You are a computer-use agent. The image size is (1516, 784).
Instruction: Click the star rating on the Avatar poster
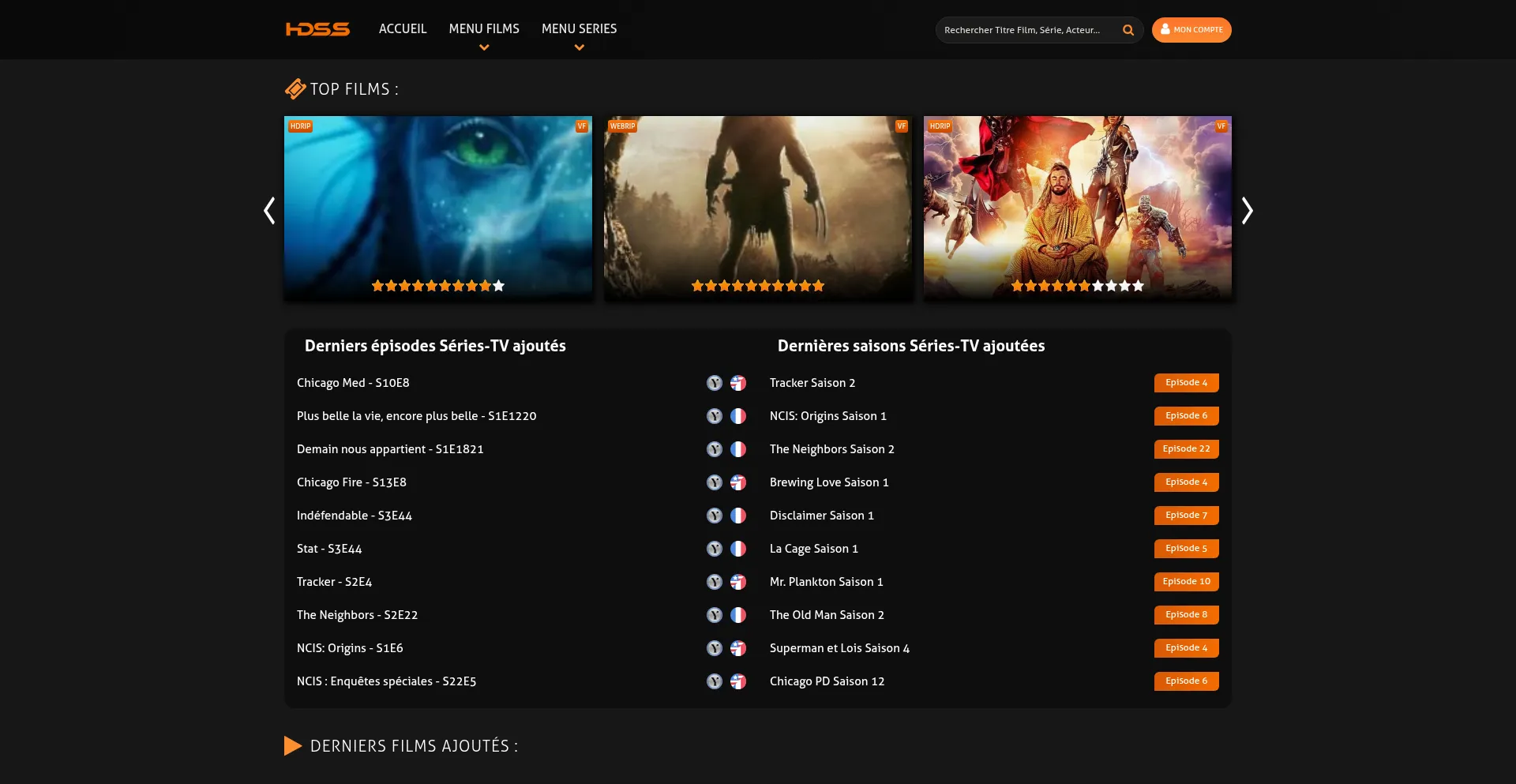tap(438, 286)
